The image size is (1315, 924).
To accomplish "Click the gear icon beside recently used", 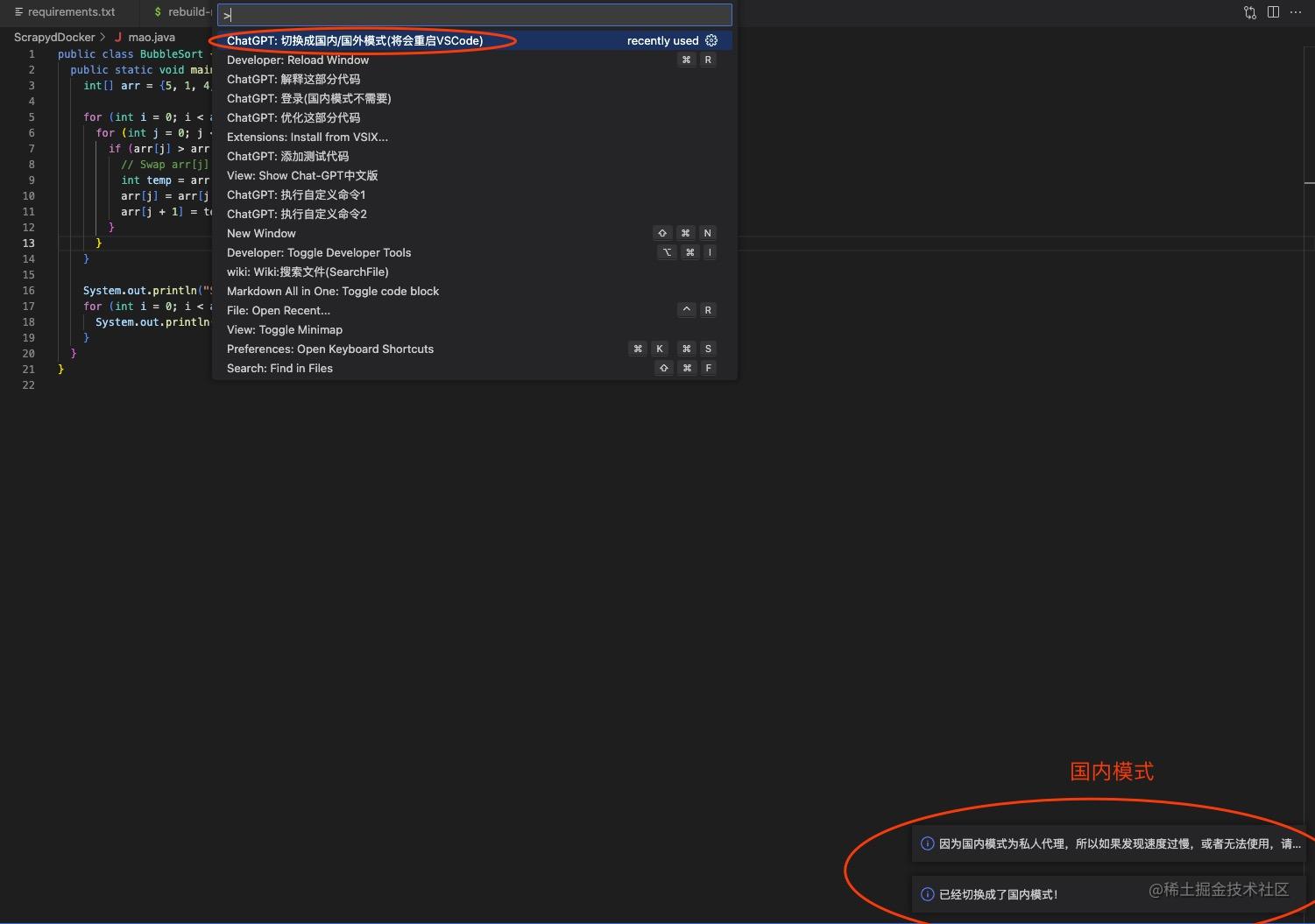I will (711, 40).
